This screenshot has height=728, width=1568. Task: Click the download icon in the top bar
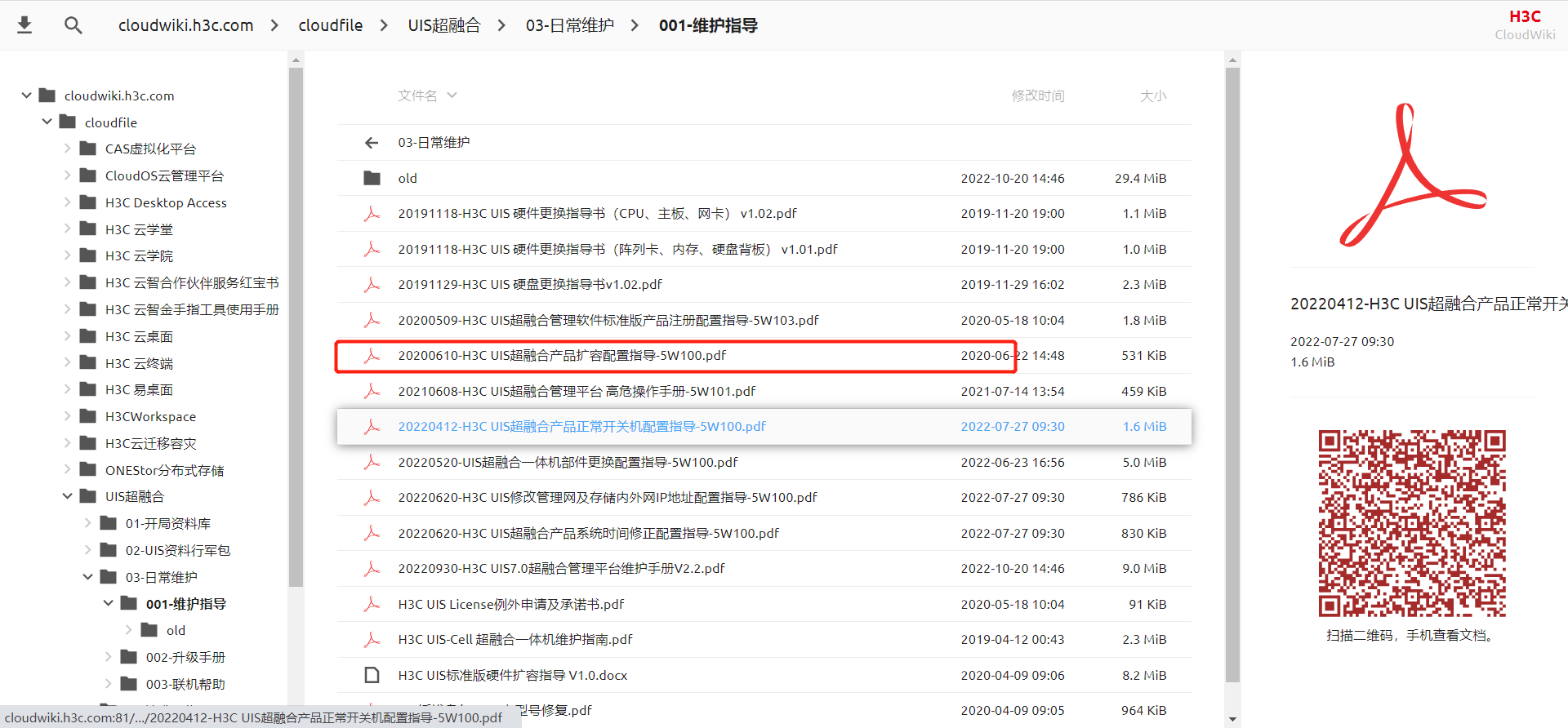tap(24, 25)
